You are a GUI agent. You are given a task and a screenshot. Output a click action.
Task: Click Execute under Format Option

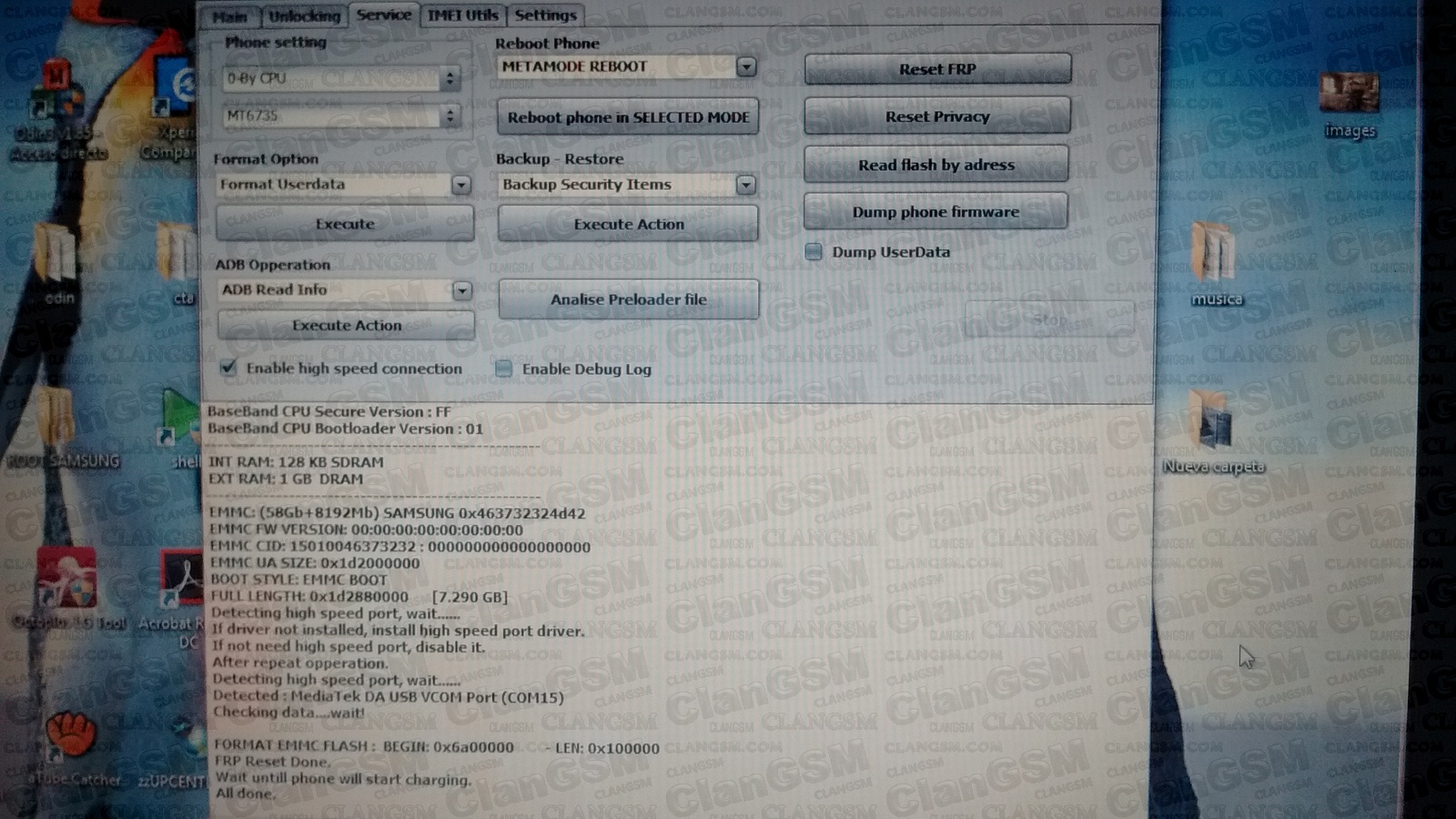pyautogui.click(x=345, y=224)
